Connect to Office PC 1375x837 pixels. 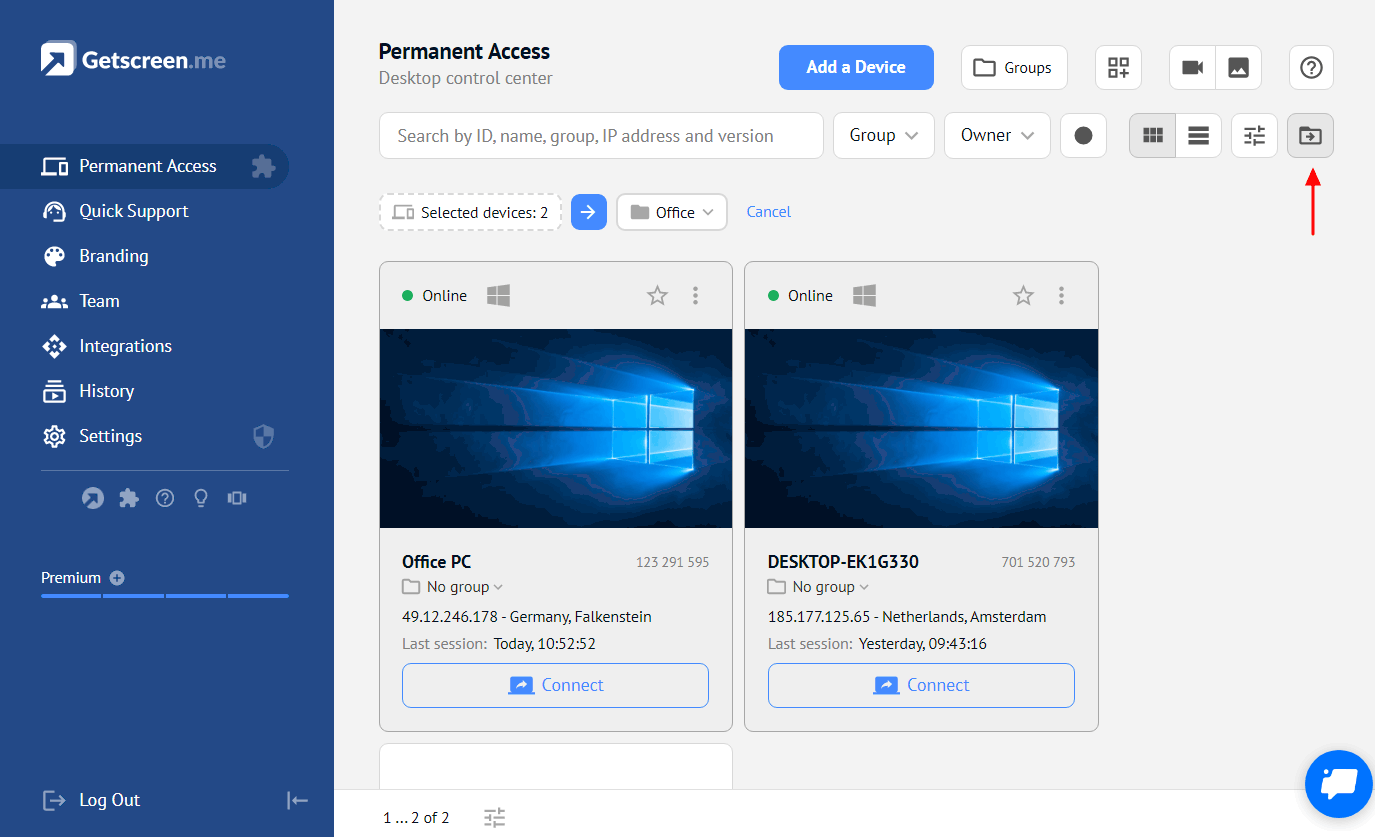(x=555, y=685)
